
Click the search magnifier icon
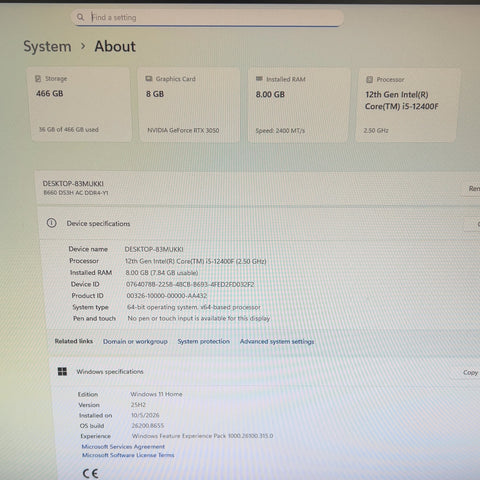(80, 17)
